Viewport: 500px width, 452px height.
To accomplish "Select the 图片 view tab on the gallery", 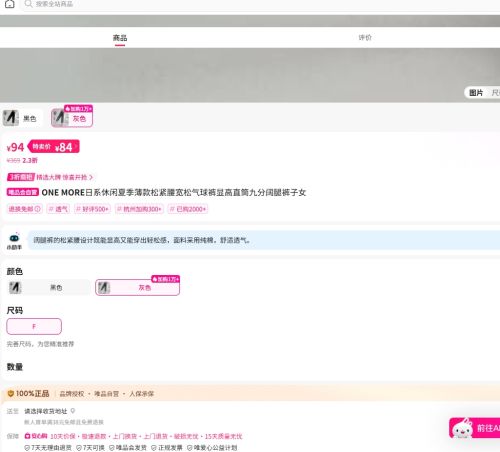I will [476, 93].
